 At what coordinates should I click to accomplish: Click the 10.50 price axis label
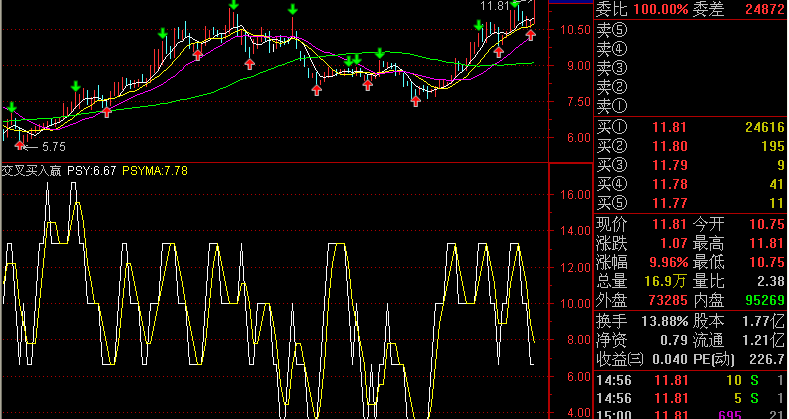[576, 29]
